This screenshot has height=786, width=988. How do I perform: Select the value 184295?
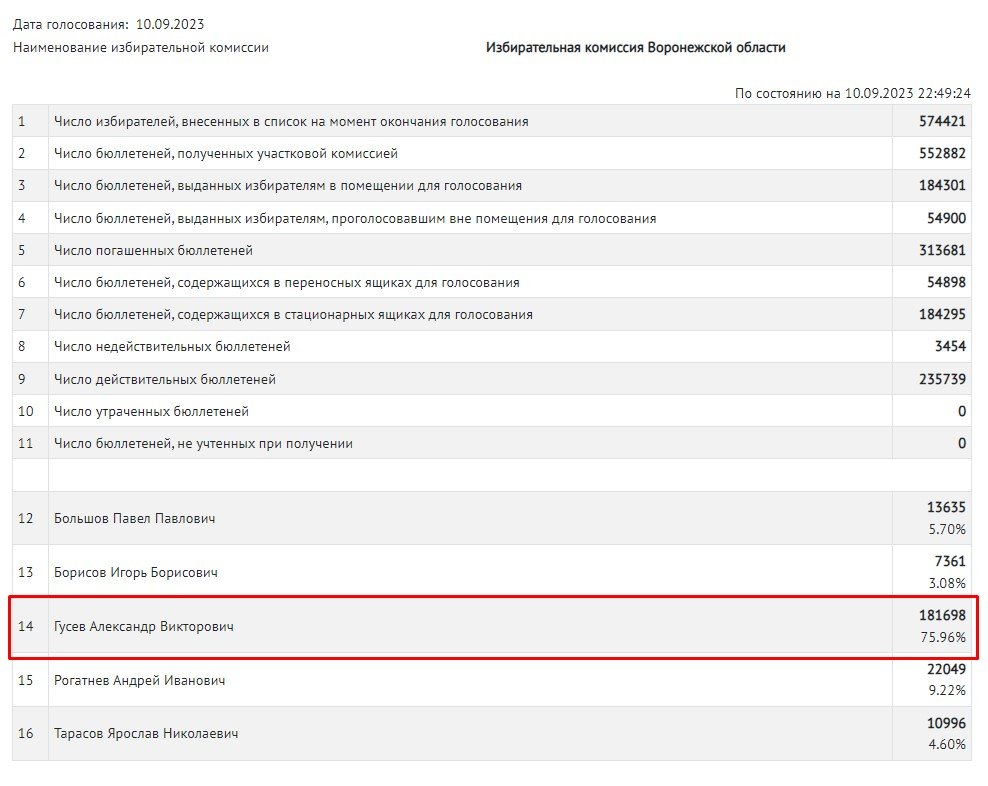click(x=942, y=314)
